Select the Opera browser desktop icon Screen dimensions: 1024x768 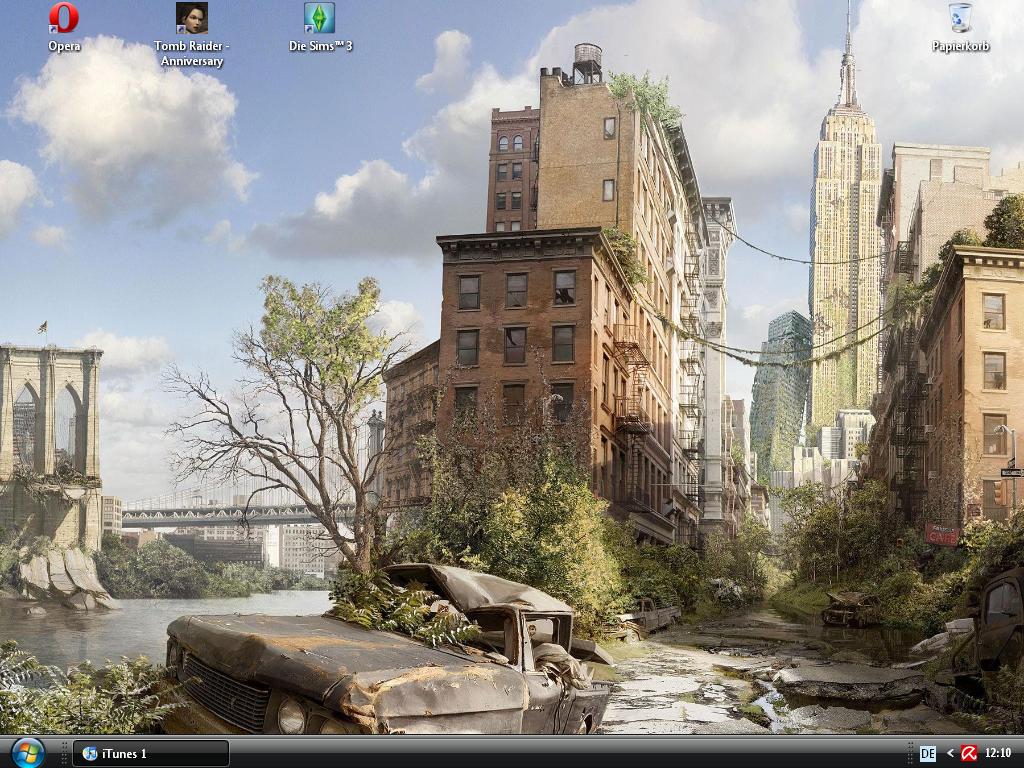pos(64,18)
